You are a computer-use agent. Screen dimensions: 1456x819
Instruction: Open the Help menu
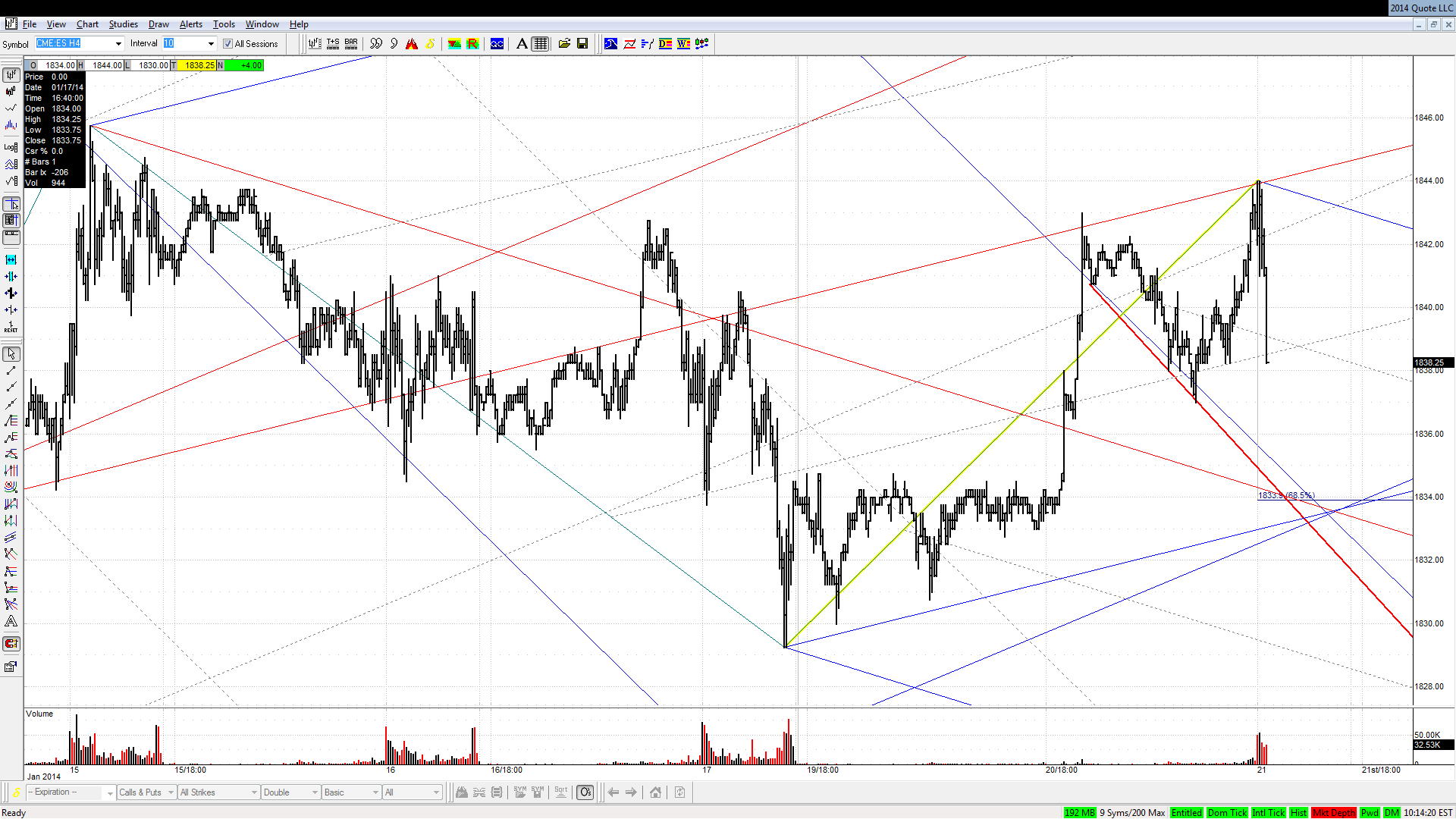click(299, 24)
